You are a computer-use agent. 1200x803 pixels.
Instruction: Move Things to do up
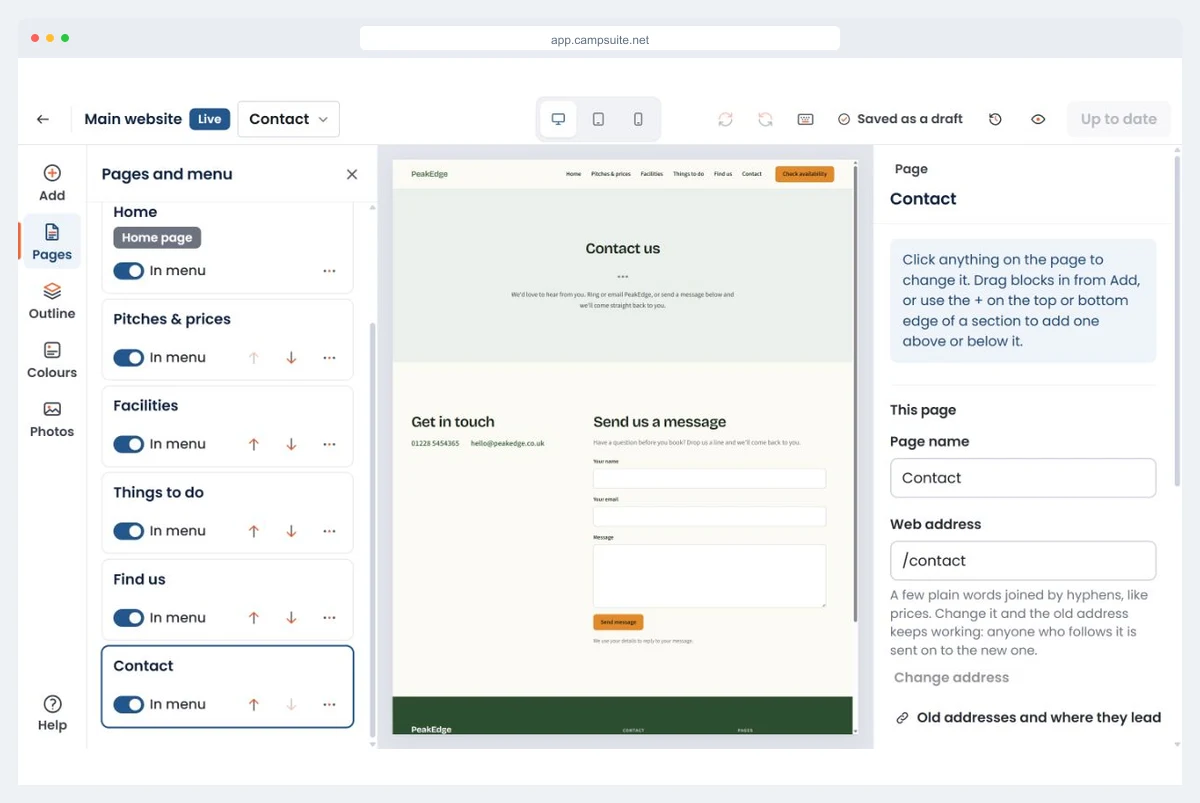[254, 531]
